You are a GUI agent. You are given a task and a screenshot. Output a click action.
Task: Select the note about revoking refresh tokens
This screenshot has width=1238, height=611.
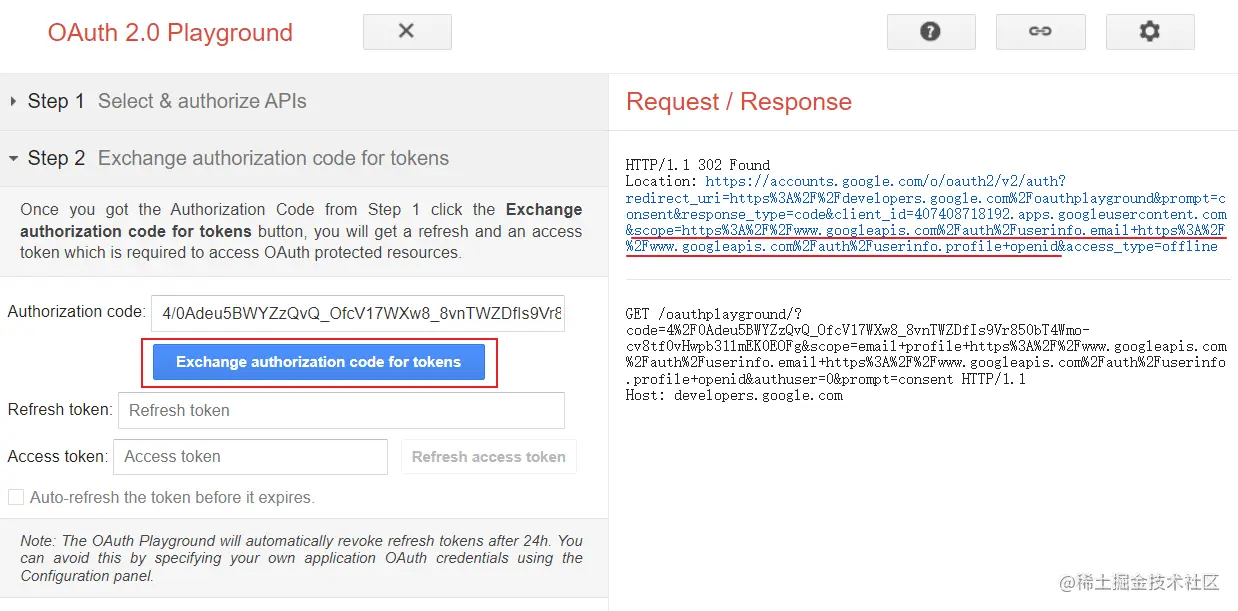coord(302,558)
